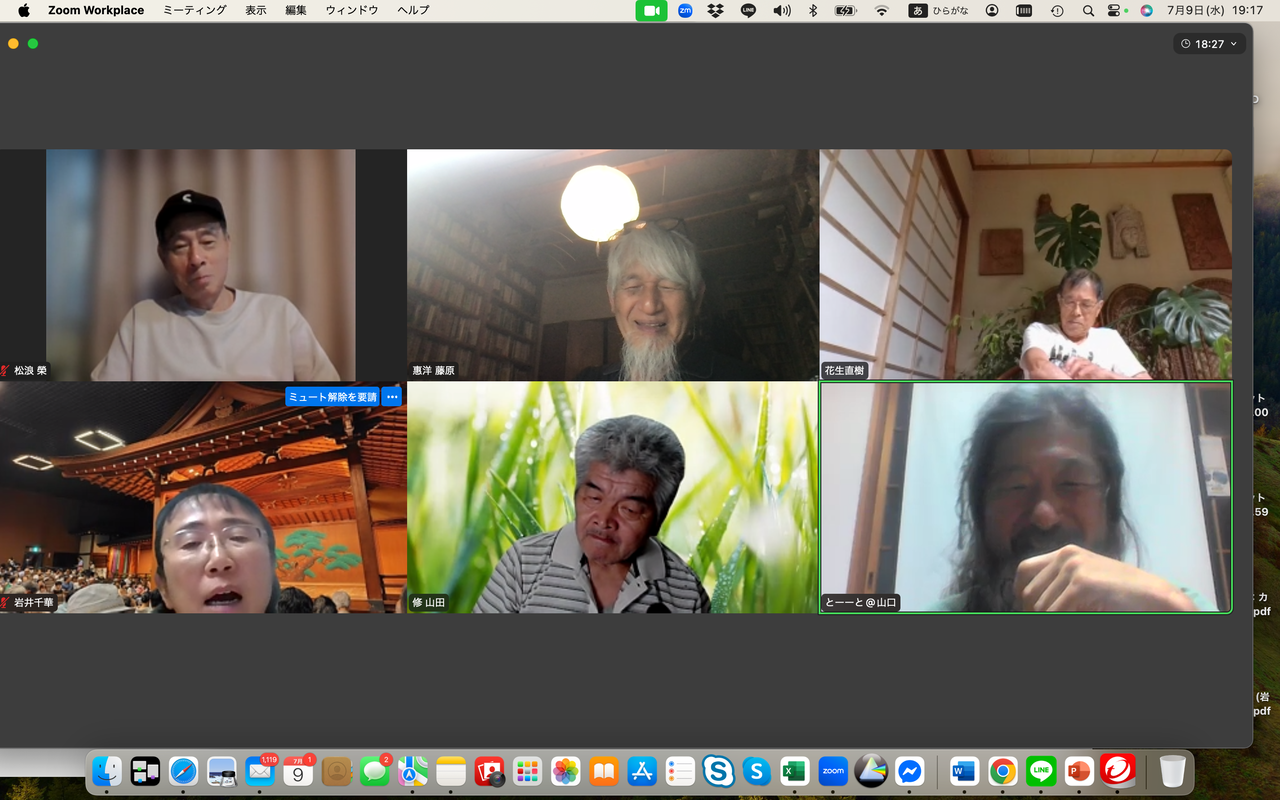Open Microsoft Excel in the Dock
Image resolution: width=1280 pixels, height=800 pixels.
point(795,771)
